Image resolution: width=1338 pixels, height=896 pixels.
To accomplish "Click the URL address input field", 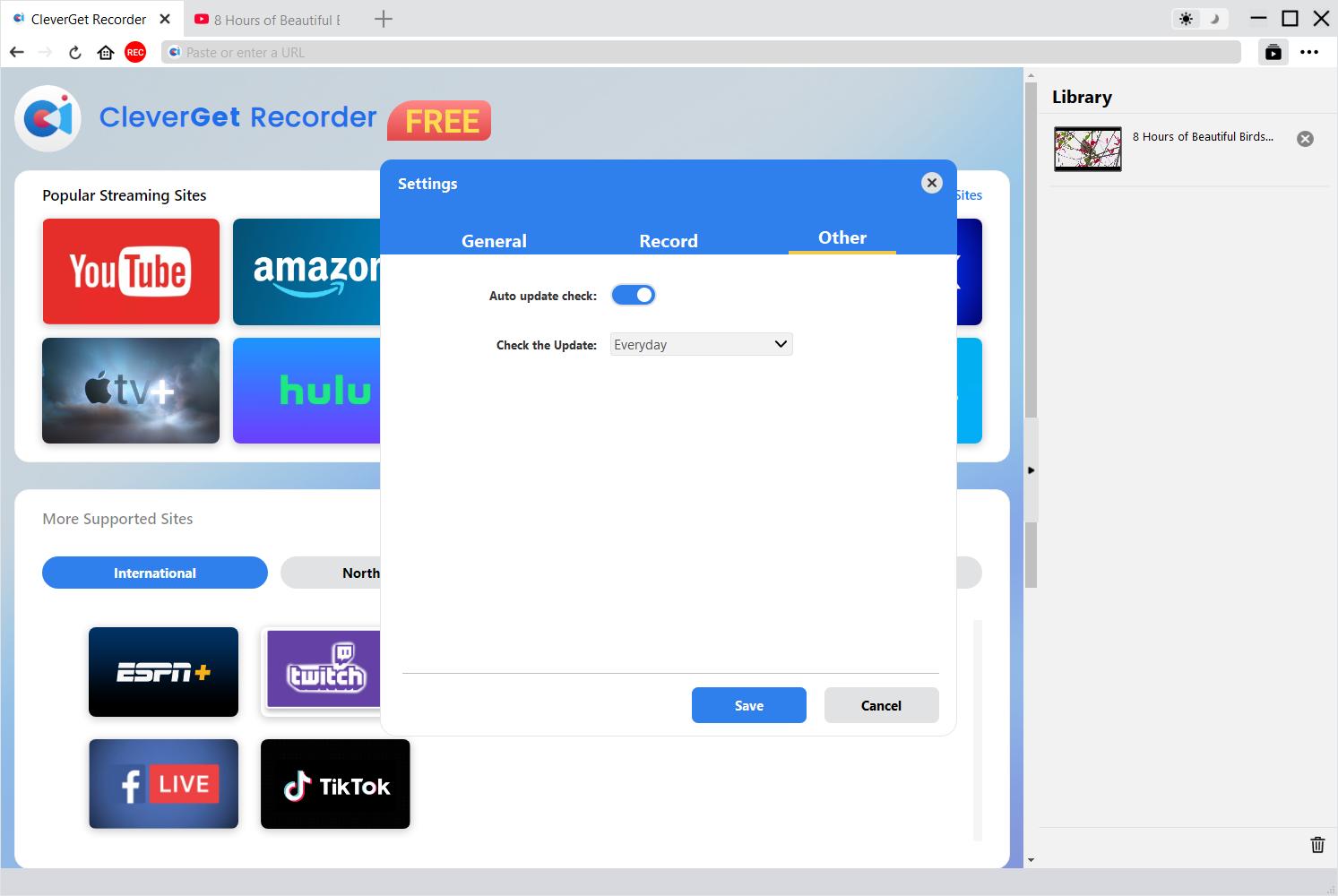I will tap(701, 52).
